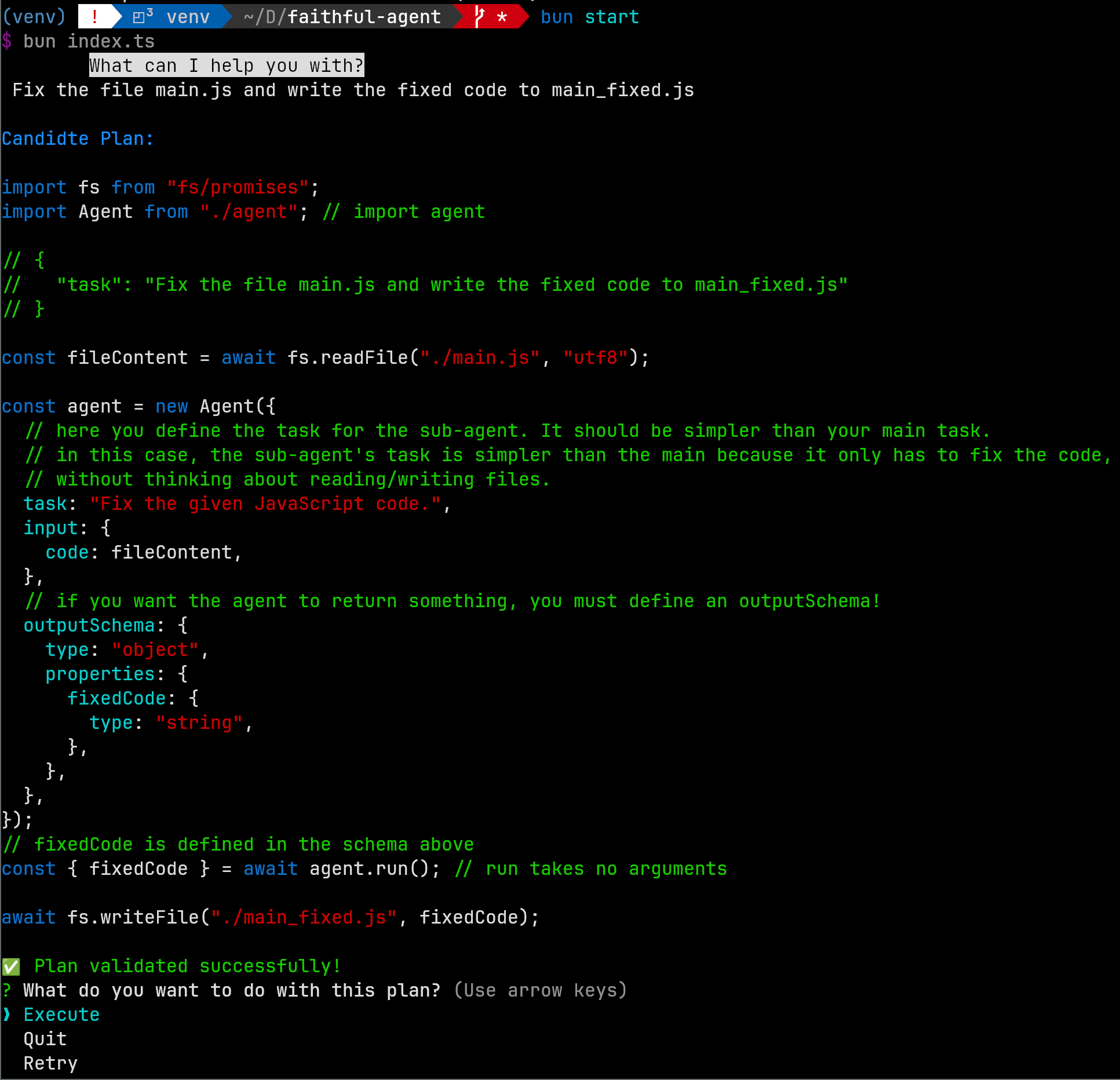
Task: Click the 'fixedCode is defined in the schema' comment
Action: pyautogui.click(x=238, y=844)
